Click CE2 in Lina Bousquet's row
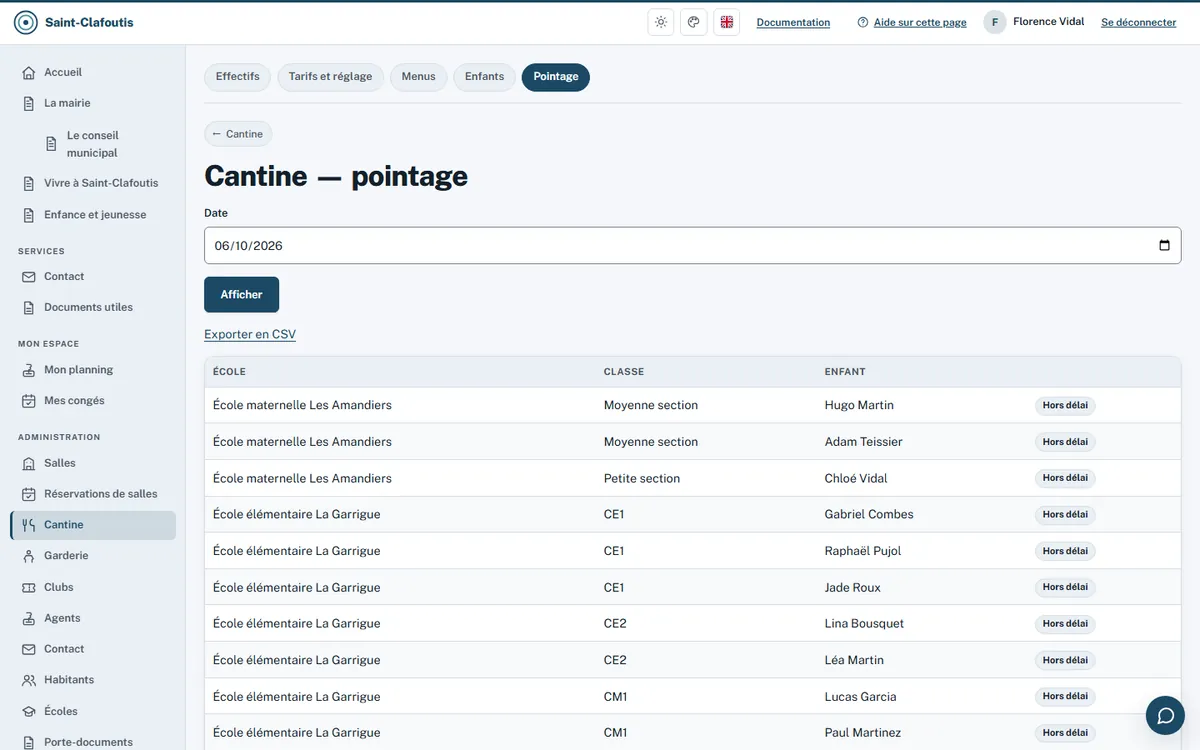The height and width of the screenshot is (750, 1200). tap(615, 623)
